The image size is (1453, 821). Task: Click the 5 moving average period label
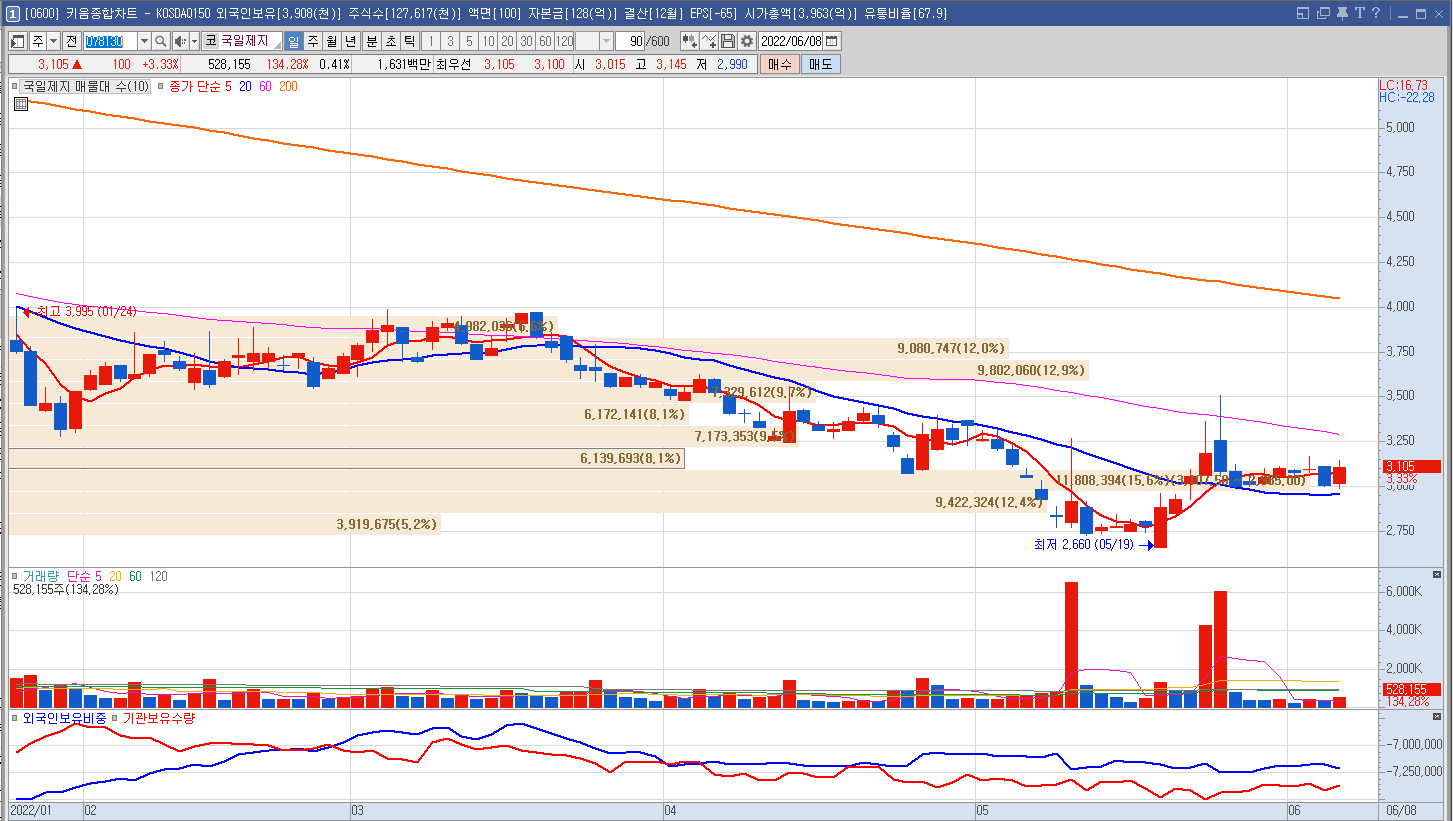point(229,87)
